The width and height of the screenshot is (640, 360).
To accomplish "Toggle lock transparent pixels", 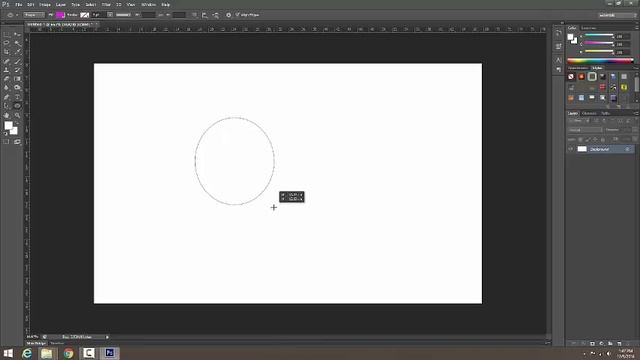I will point(580,139).
